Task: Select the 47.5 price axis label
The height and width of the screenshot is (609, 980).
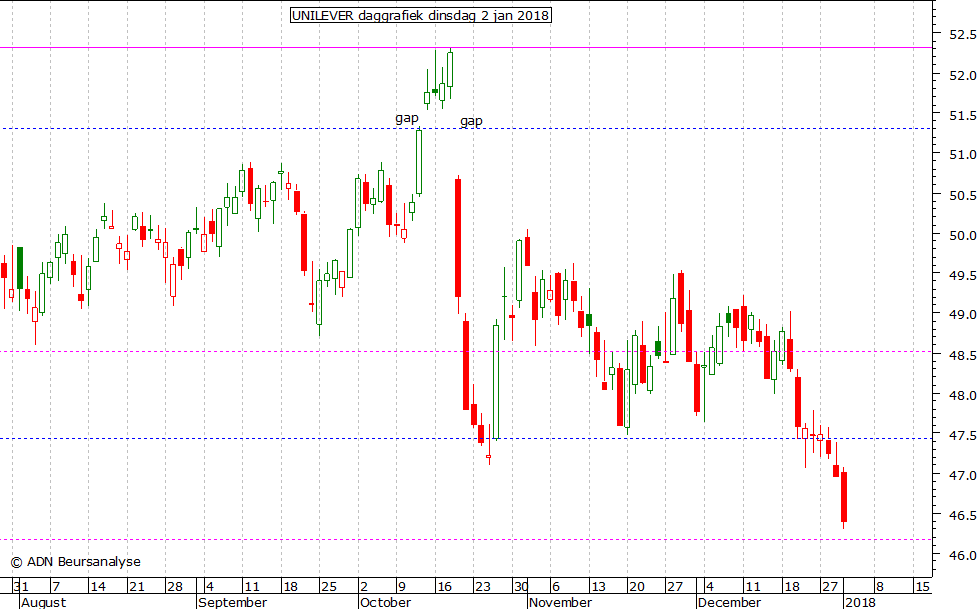Action: click(x=962, y=435)
